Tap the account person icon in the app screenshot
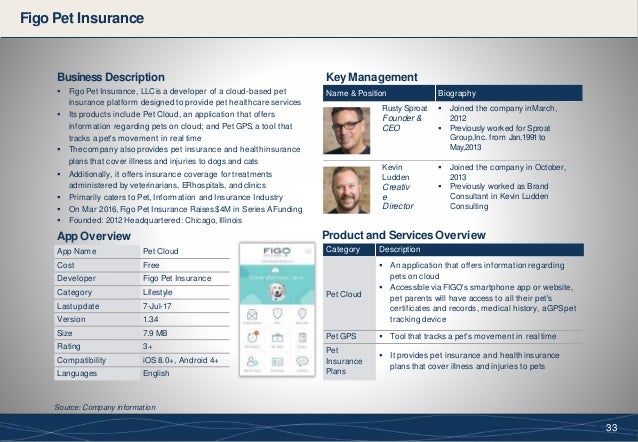This screenshot has height=442, width=638. (252, 361)
